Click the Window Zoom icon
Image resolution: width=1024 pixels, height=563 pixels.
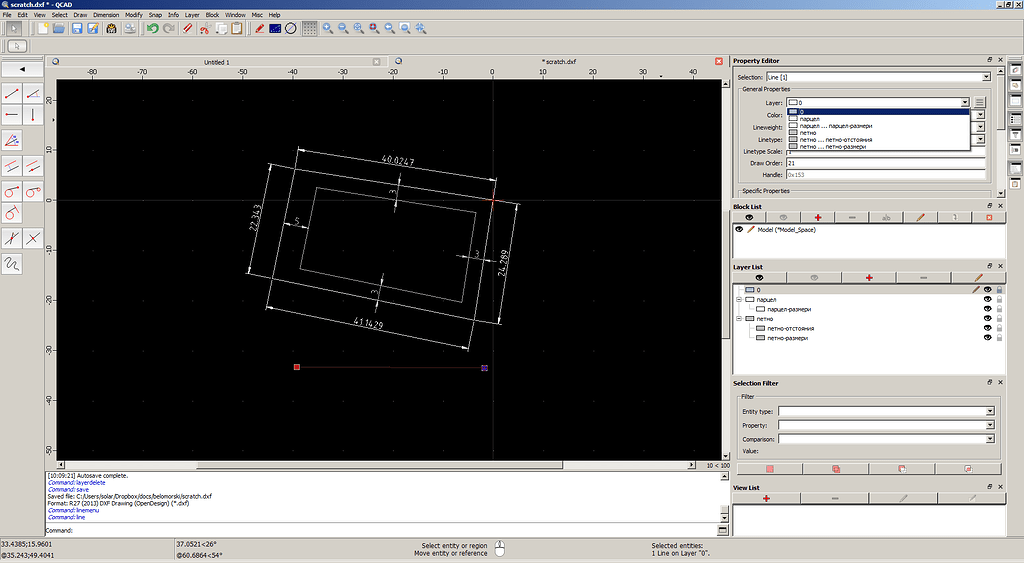[405, 28]
